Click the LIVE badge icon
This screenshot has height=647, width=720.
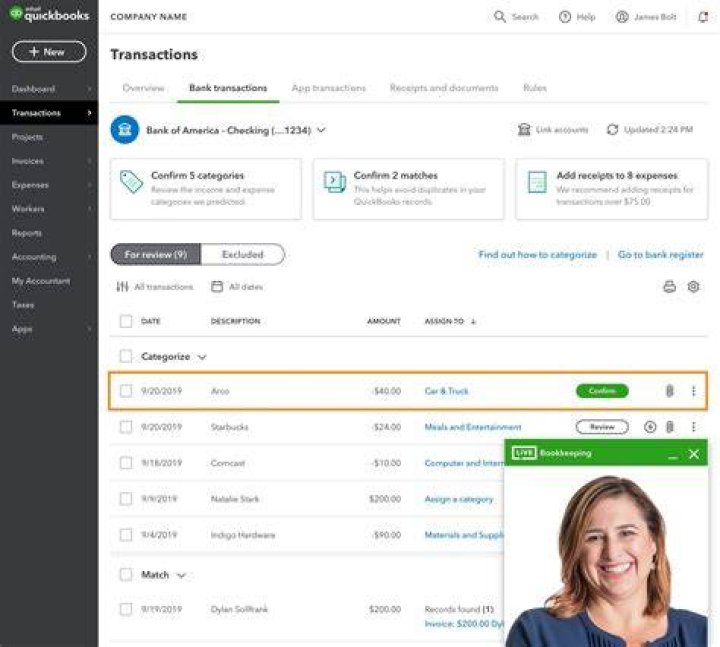tap(524, 453)
